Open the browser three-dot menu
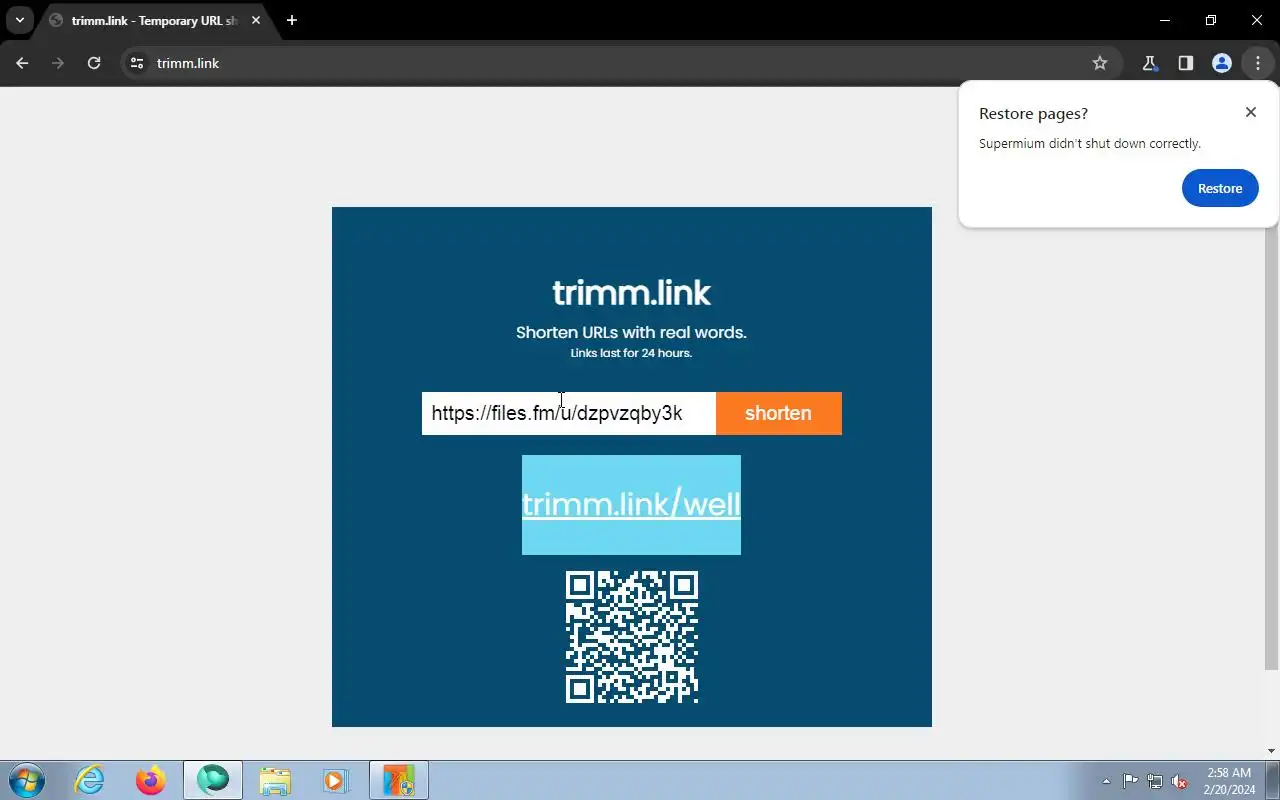Screen dimensions: 1280x800 [x=1257, y=63]
